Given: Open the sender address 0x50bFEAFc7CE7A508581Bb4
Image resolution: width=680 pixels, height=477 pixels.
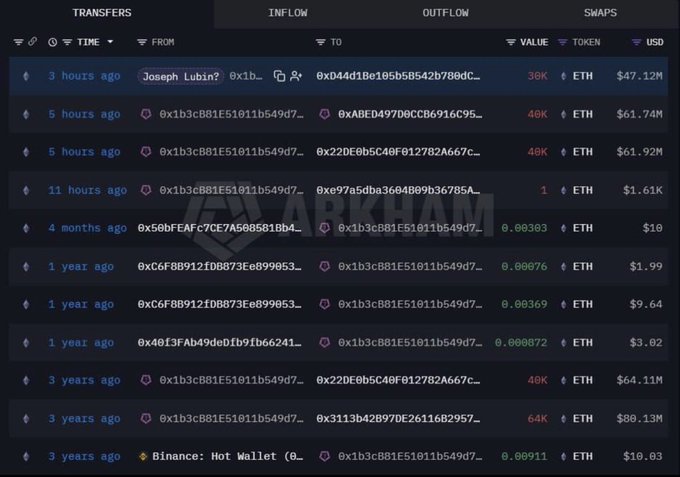Looking at the screenshot, I should (219, 228).
